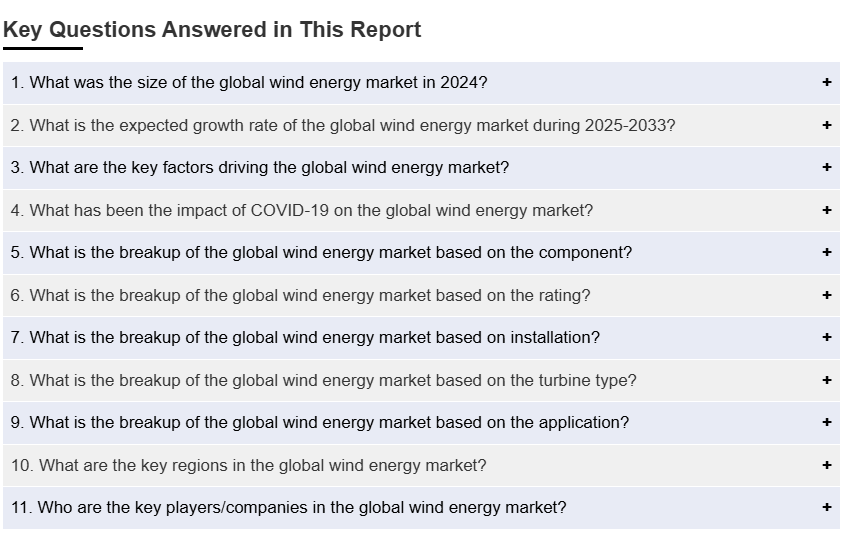Expand question 1 about 2024 market size

click(x=249, y=83)
